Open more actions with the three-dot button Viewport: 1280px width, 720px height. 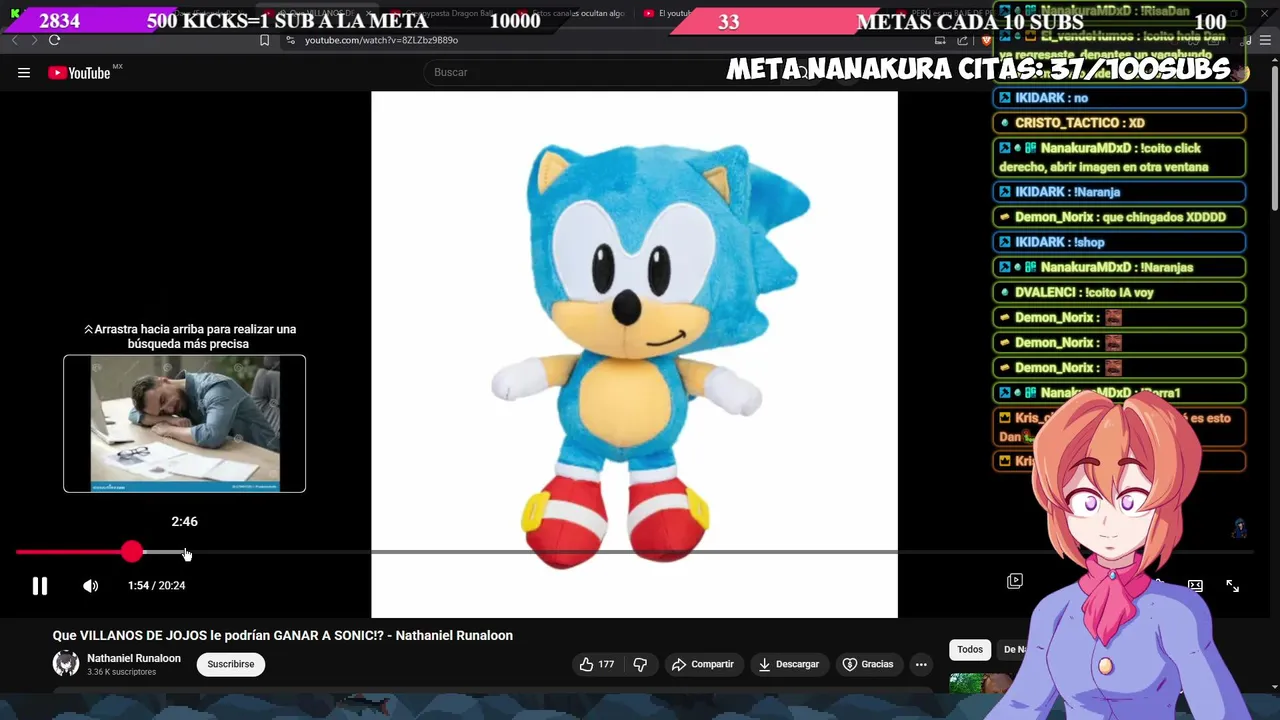[921, 664]
